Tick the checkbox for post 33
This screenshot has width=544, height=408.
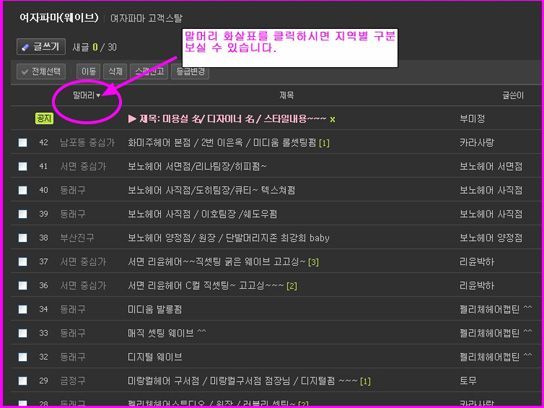coord(23,333)
